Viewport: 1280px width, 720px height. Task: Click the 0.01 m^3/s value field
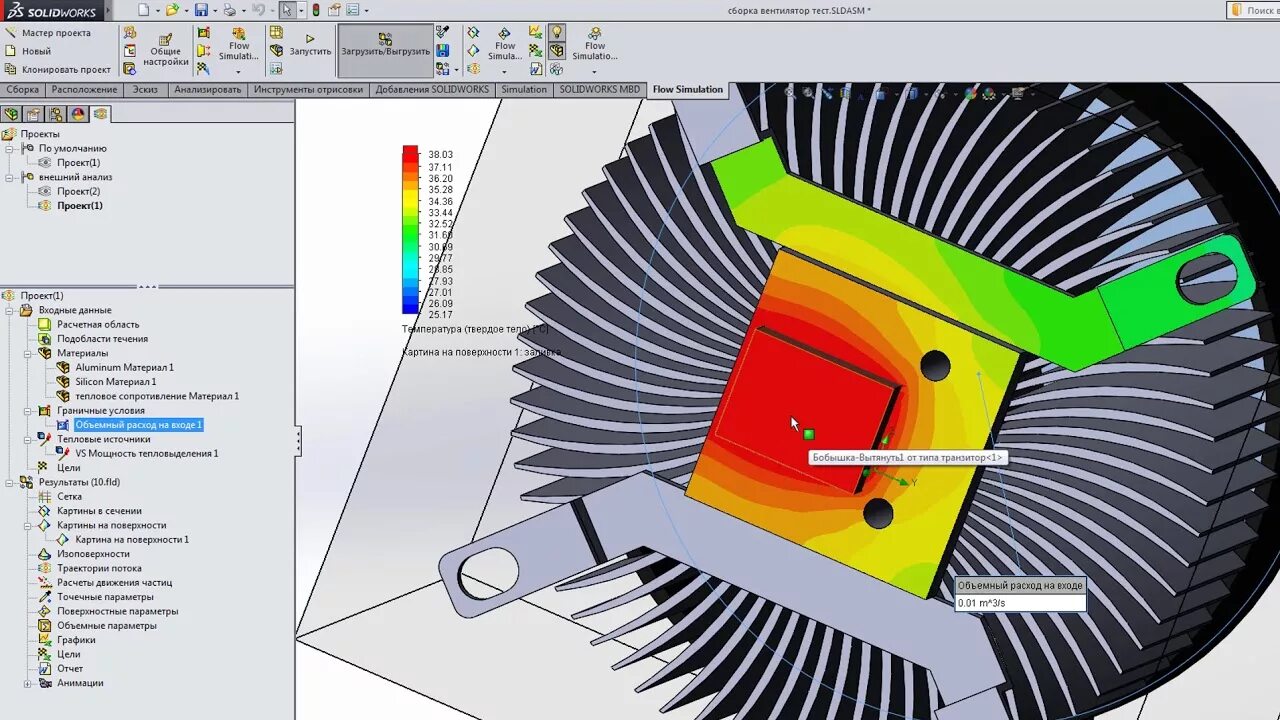tap(1020, 603)
